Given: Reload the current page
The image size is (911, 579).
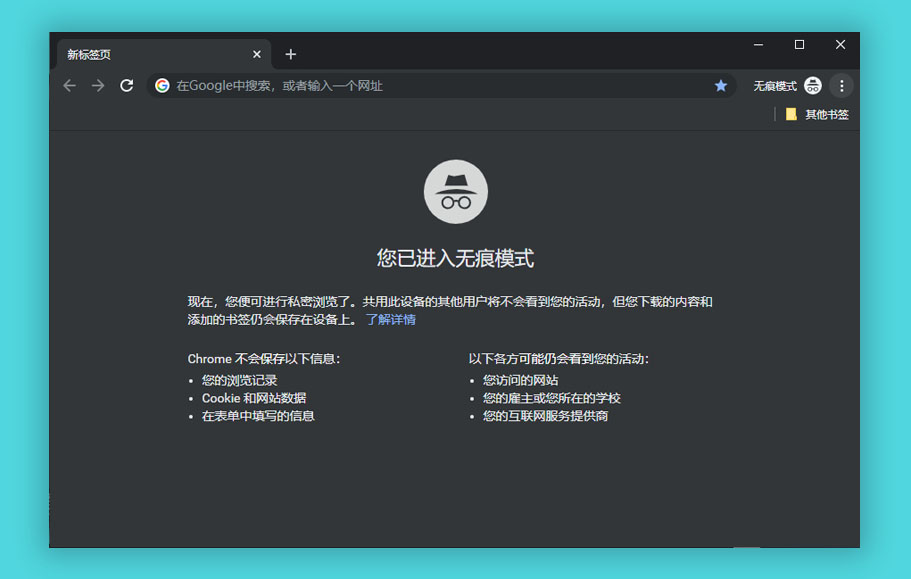Looking at the screenshot, I should (126, 85).
